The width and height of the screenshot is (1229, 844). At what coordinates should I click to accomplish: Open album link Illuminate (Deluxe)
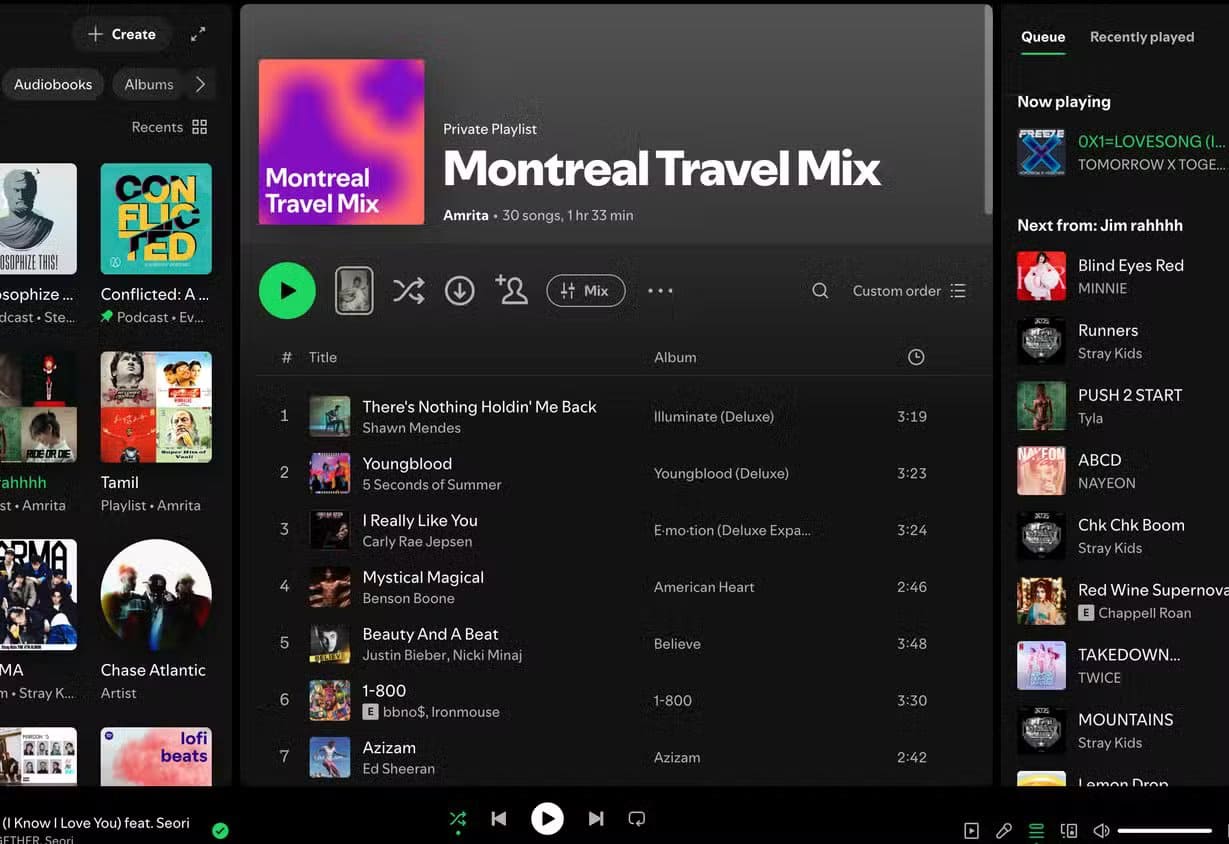click(x=713, y=417)
